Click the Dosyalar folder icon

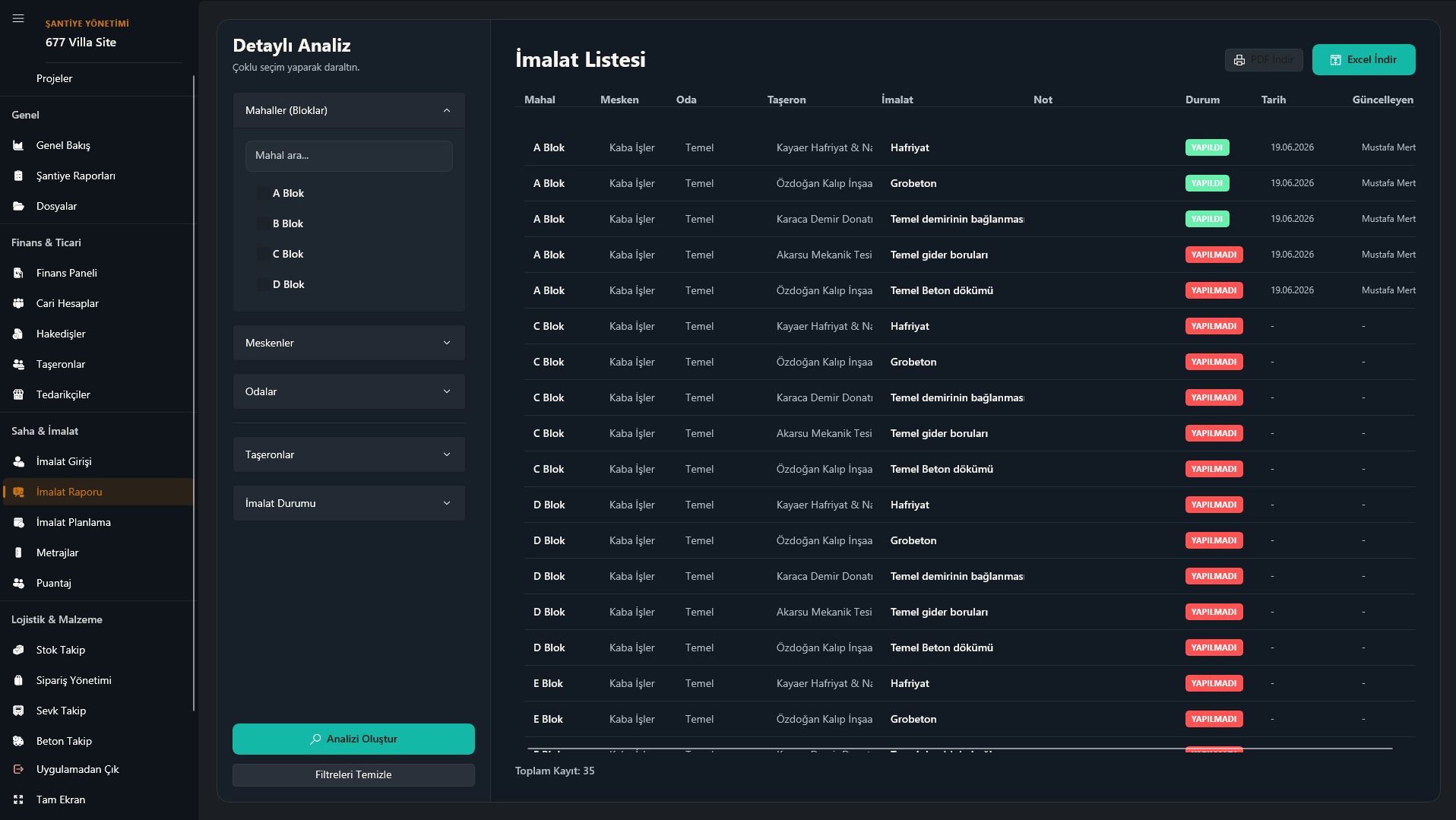(x=18, y=206)
